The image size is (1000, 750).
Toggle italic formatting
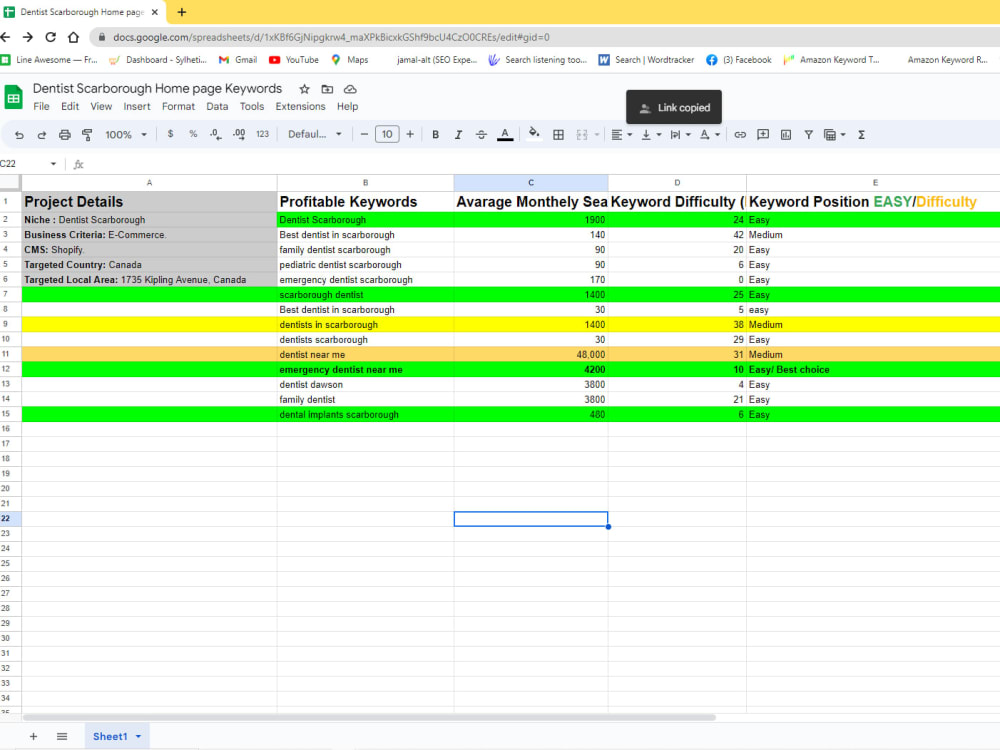pyautogui.click(x=458, y=135)
